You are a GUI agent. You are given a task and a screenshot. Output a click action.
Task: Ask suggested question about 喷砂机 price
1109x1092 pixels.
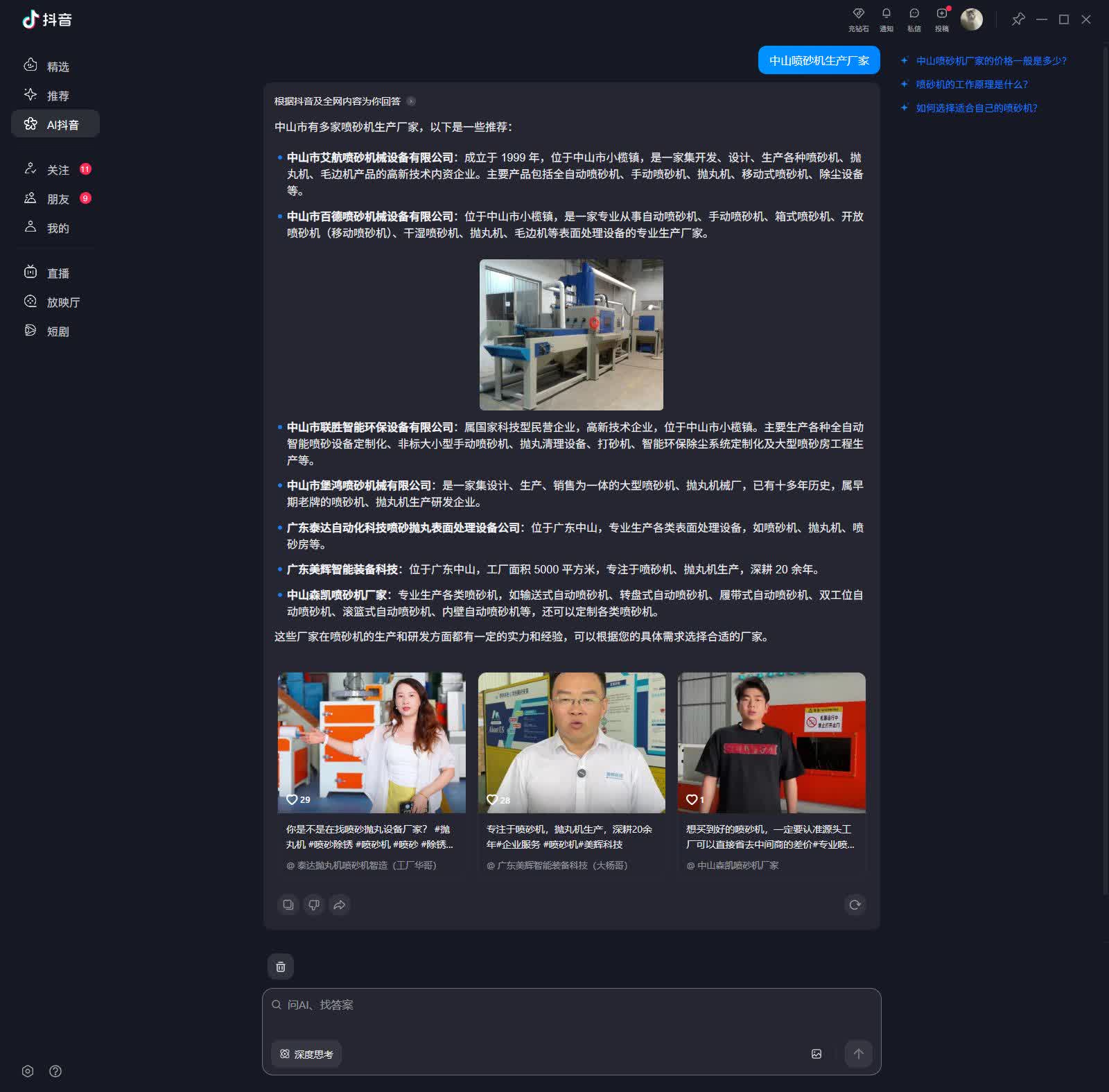[x=991, y=61]
